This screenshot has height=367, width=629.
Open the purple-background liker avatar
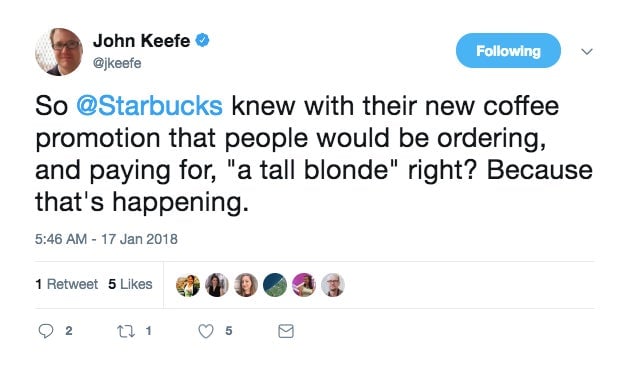tap(304, 285)
